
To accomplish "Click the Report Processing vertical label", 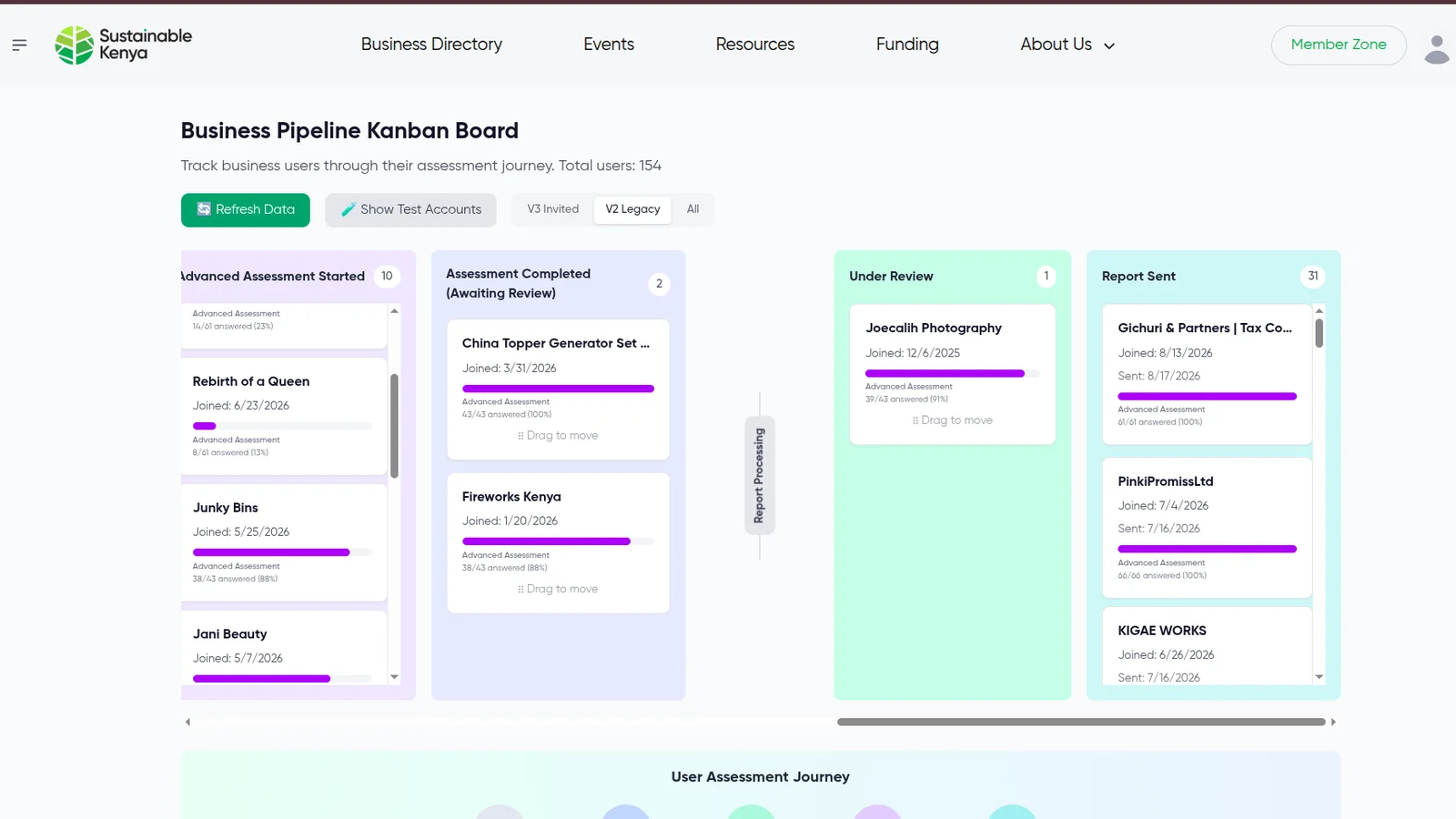I will [x=759, y=475].
